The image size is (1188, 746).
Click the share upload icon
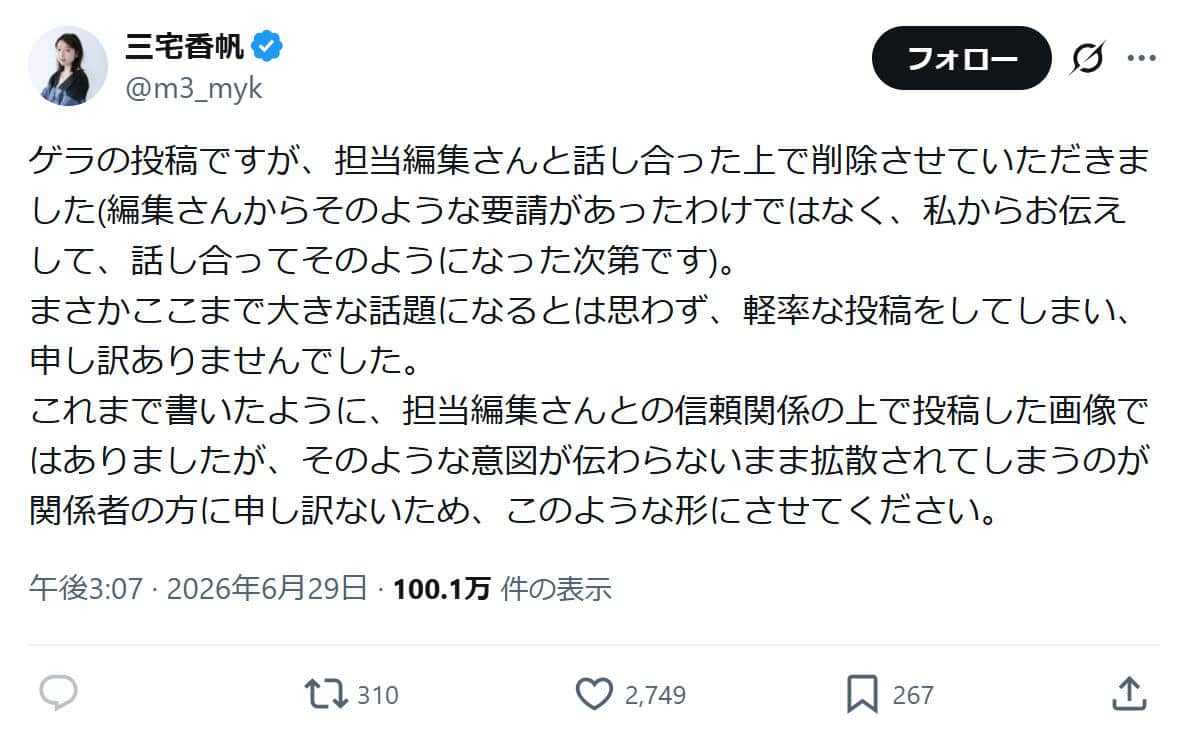click(x=1129, y=694)
